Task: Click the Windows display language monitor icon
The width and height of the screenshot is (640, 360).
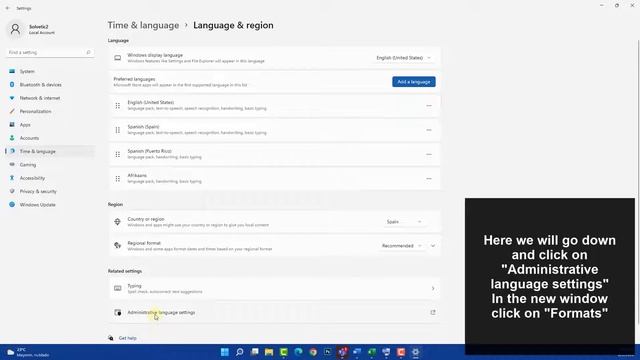Action: pyautogui.click(x=118, y=58)
